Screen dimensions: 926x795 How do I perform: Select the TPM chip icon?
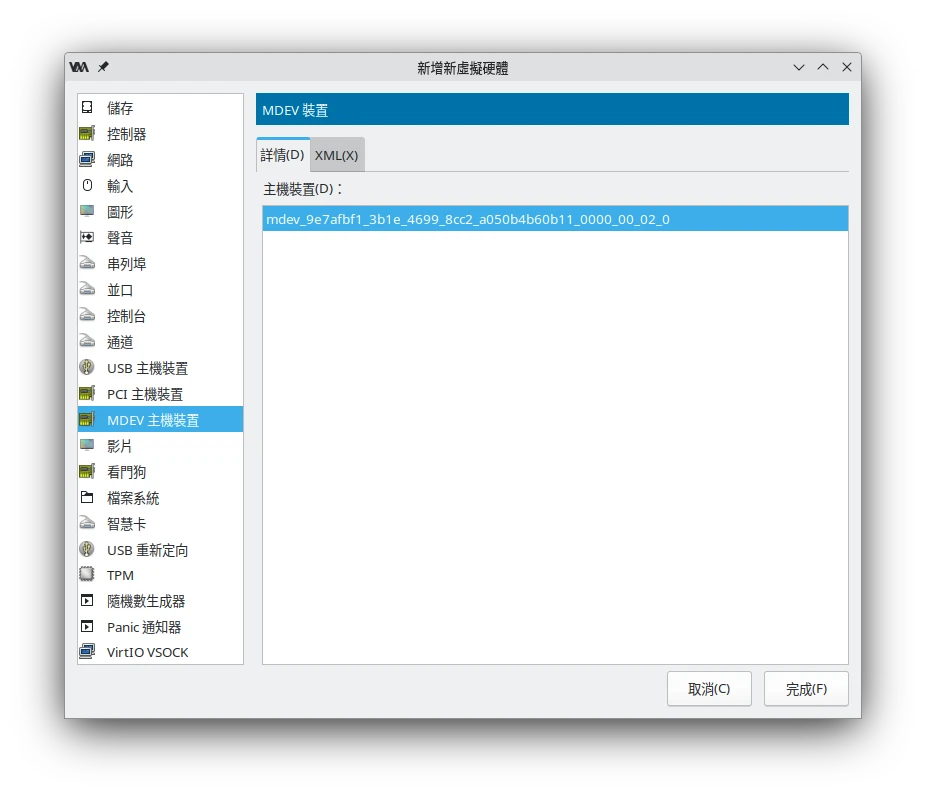point(87,574)
